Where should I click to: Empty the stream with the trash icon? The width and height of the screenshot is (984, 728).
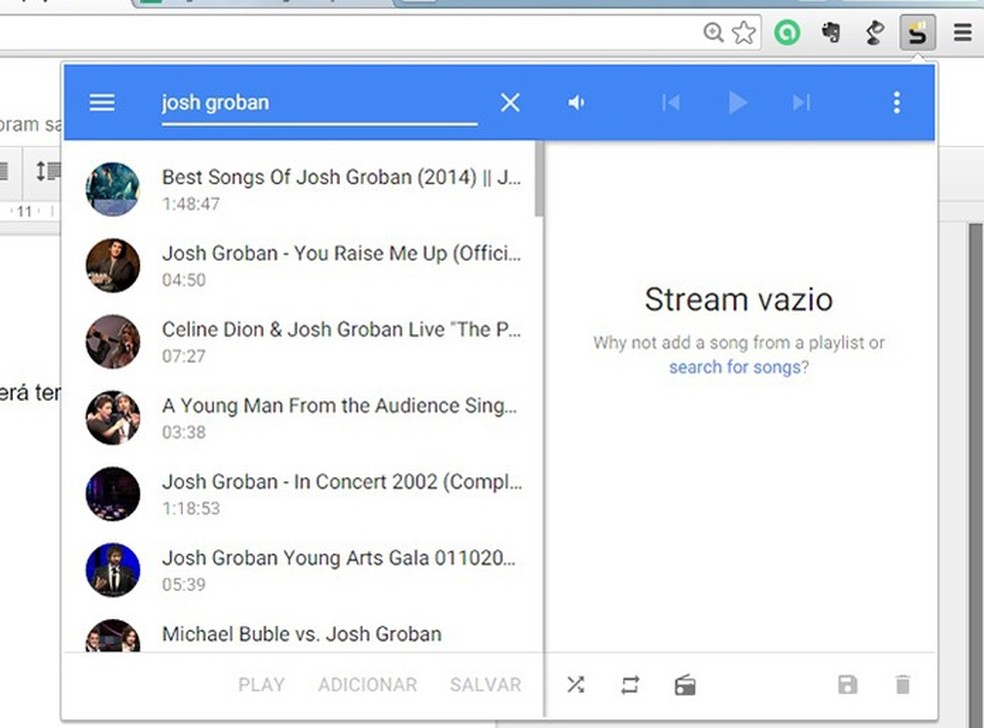click(x=902, y=685)
